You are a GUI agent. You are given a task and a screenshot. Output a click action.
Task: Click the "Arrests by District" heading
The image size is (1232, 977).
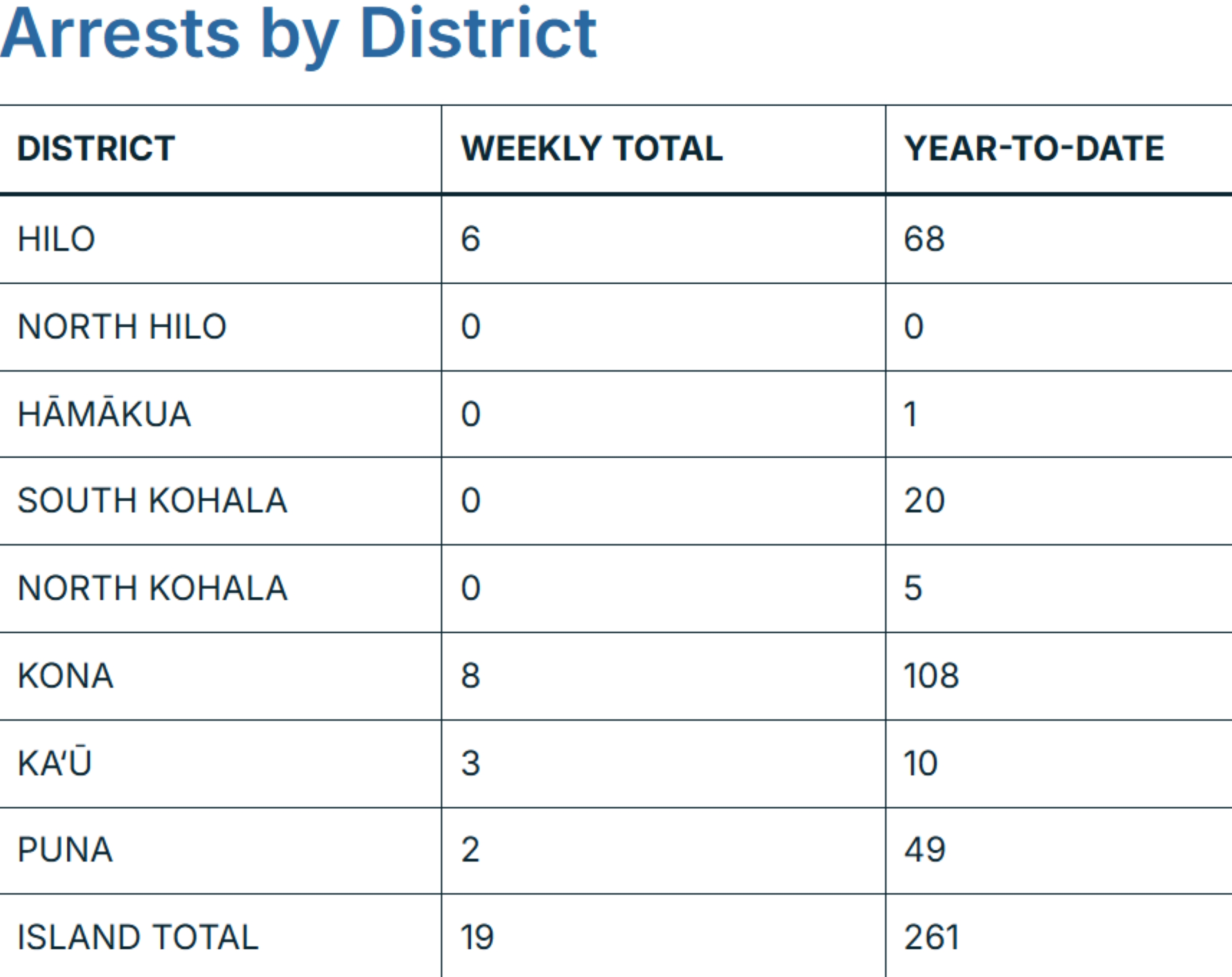298,34
